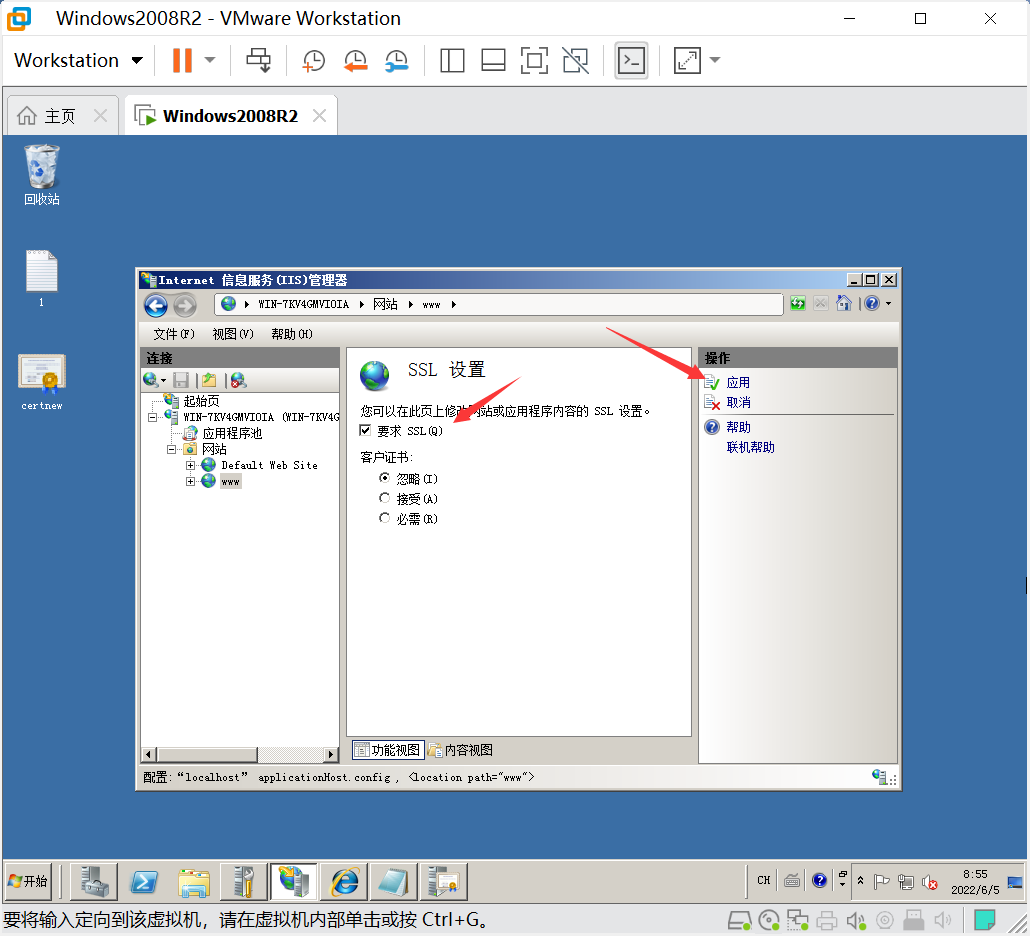
Task: Click the connections pane horizontal scrollbar
Action: (x=208, y=754)
